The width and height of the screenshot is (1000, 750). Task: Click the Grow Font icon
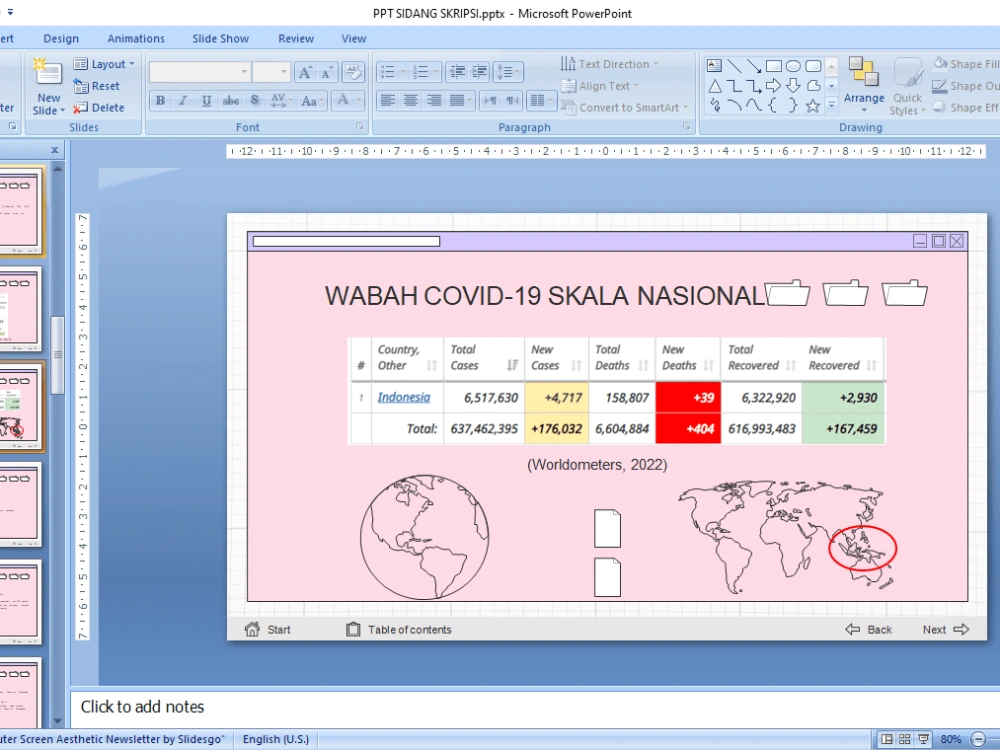click(305, 72)
